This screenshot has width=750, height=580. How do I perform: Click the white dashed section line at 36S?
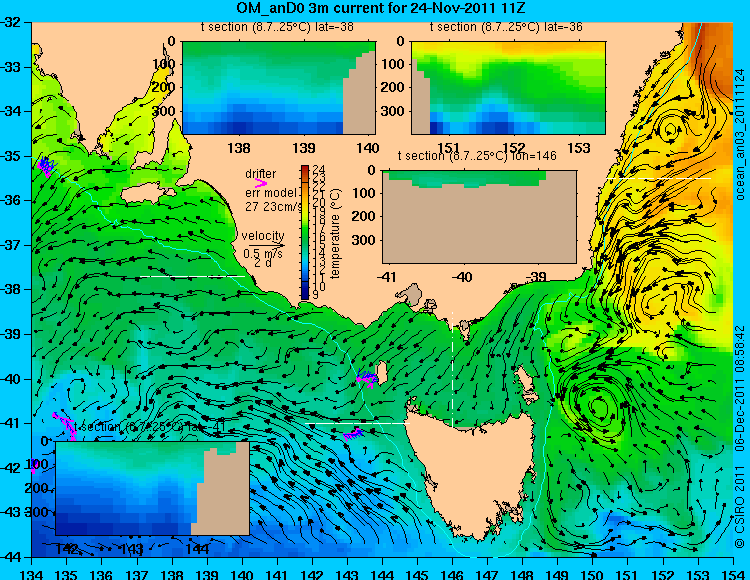(x=658, y=178)
